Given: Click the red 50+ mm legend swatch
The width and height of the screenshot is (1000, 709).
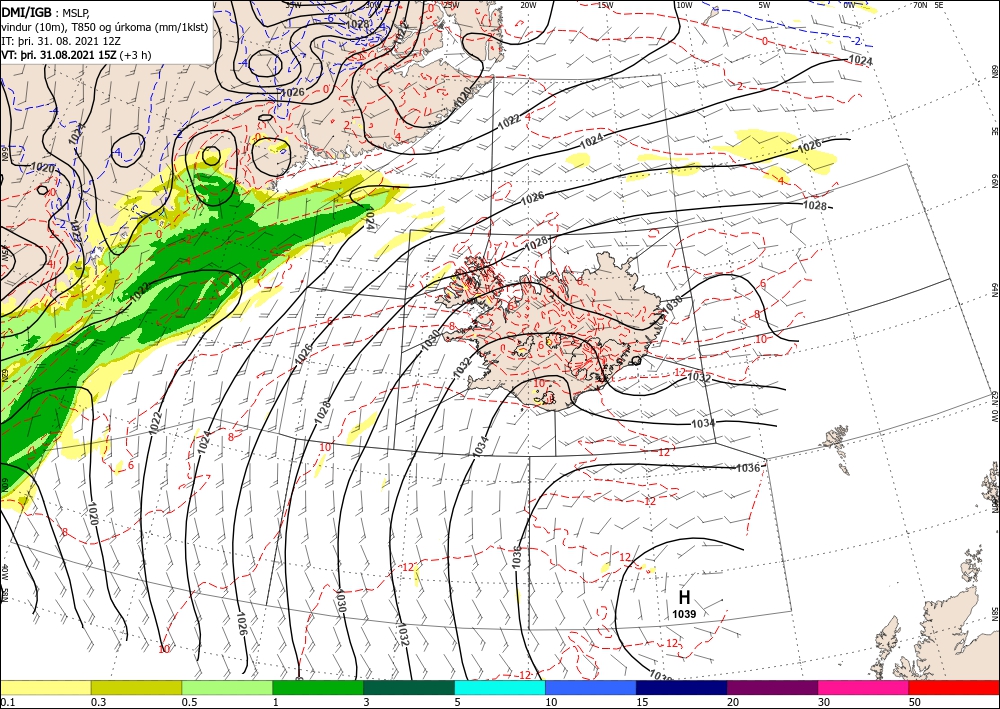Looking at the screenshot, I should [x=954, y=687].
